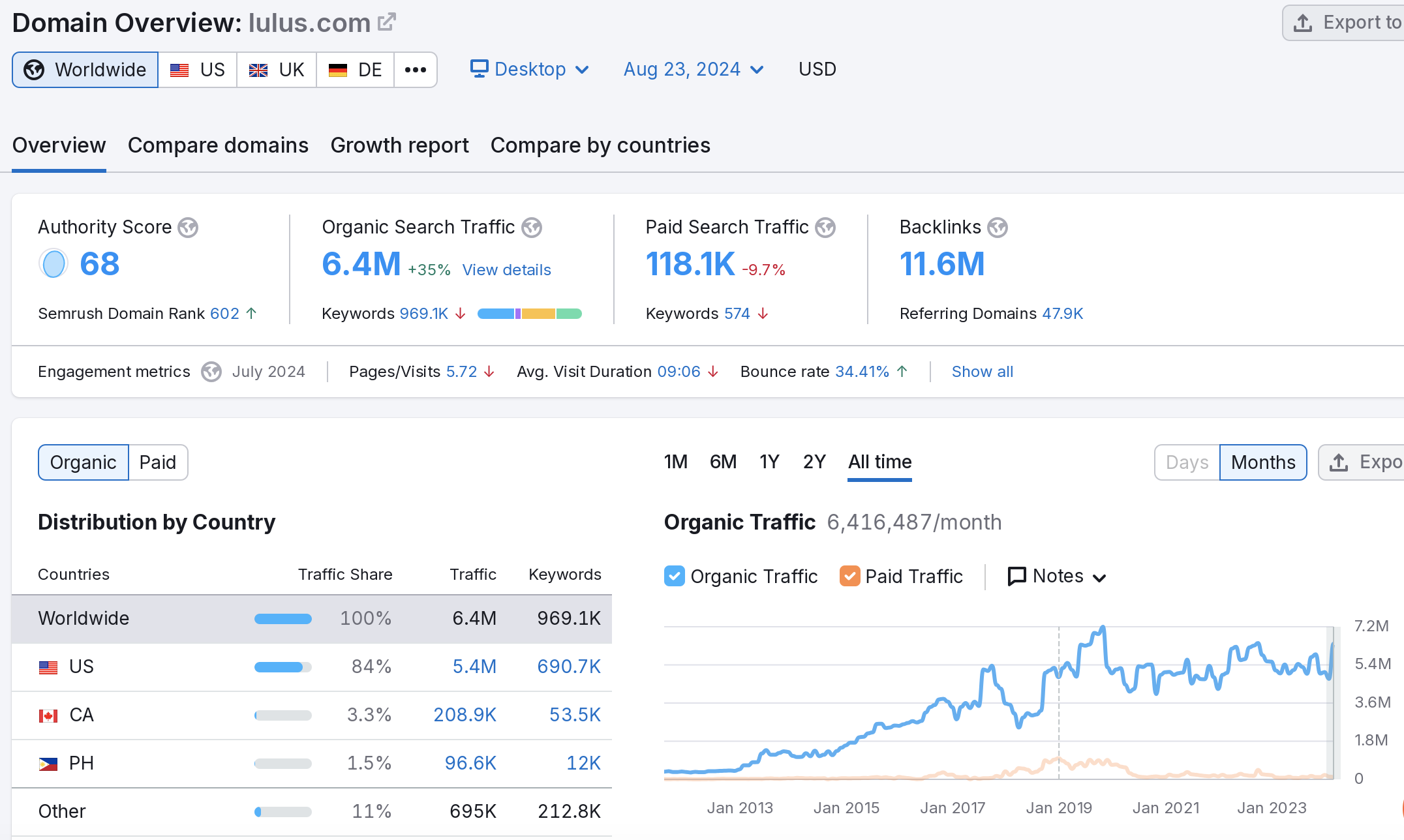Uncheck Organic Traffic chart checkbox

tap(675, 577)
